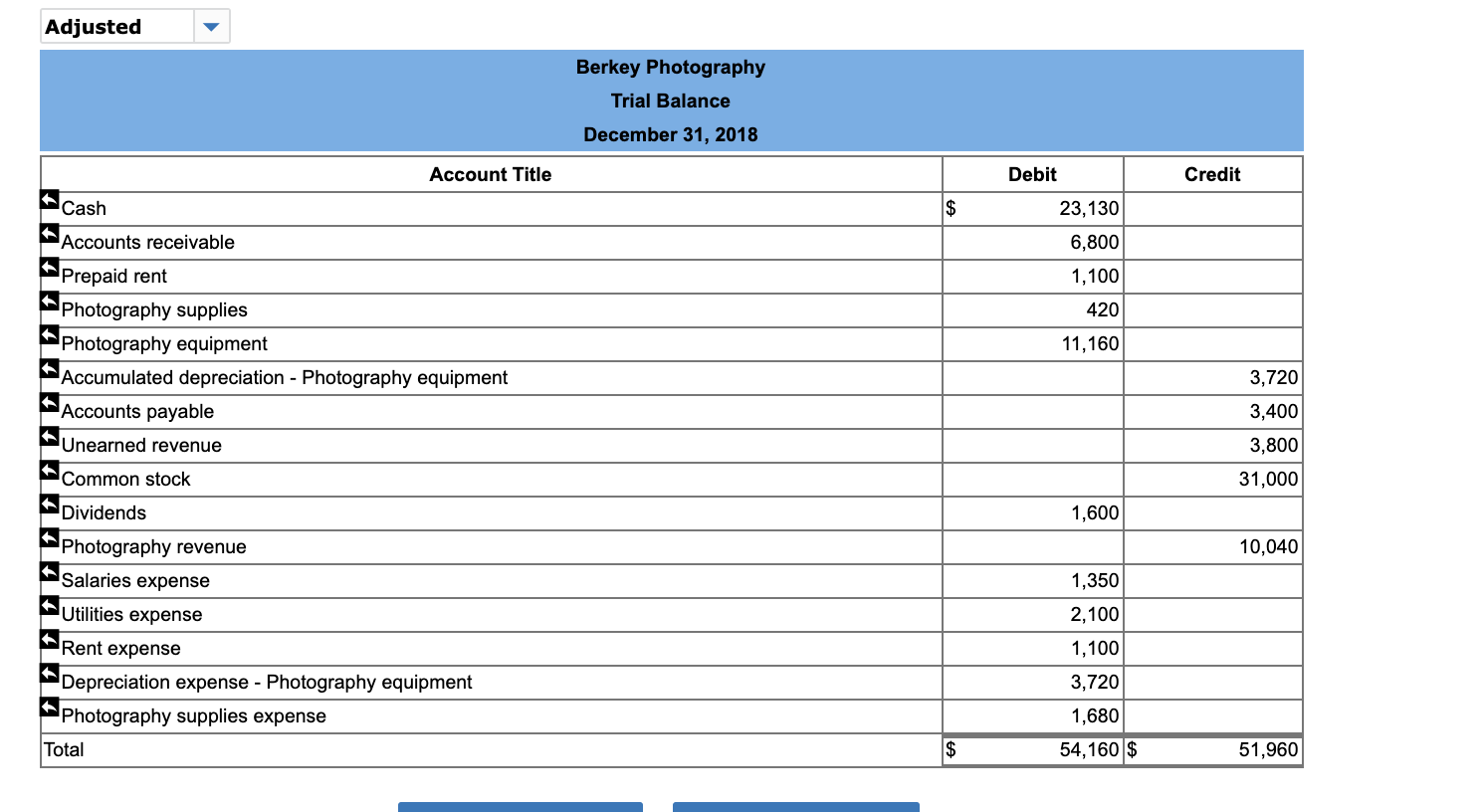Click the Debit column header
This screenshot has height=812, width=1483.
[1031, 174]
